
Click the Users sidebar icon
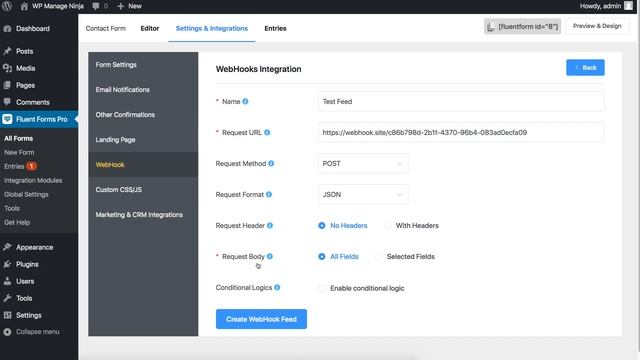[x=7, y=281]
